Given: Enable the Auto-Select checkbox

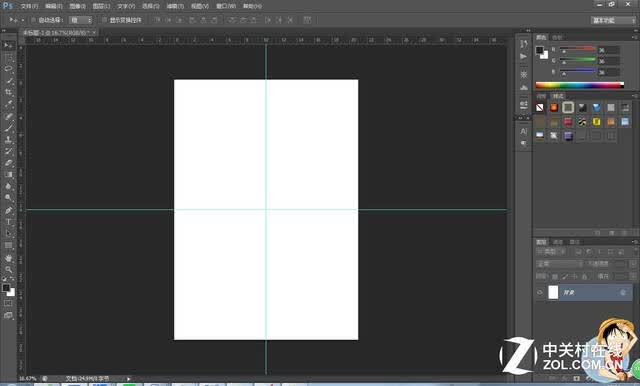Looking at the screenshot, I should [x=33, y=20].
